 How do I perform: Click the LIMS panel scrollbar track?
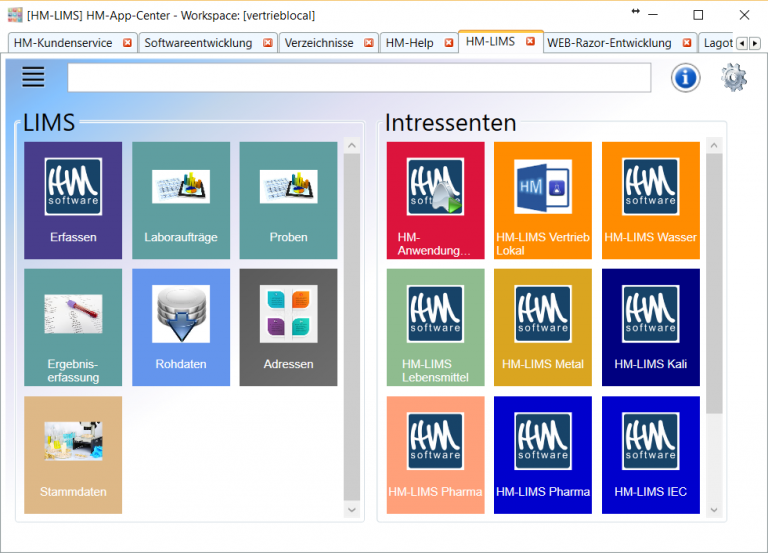pos(352,327)
